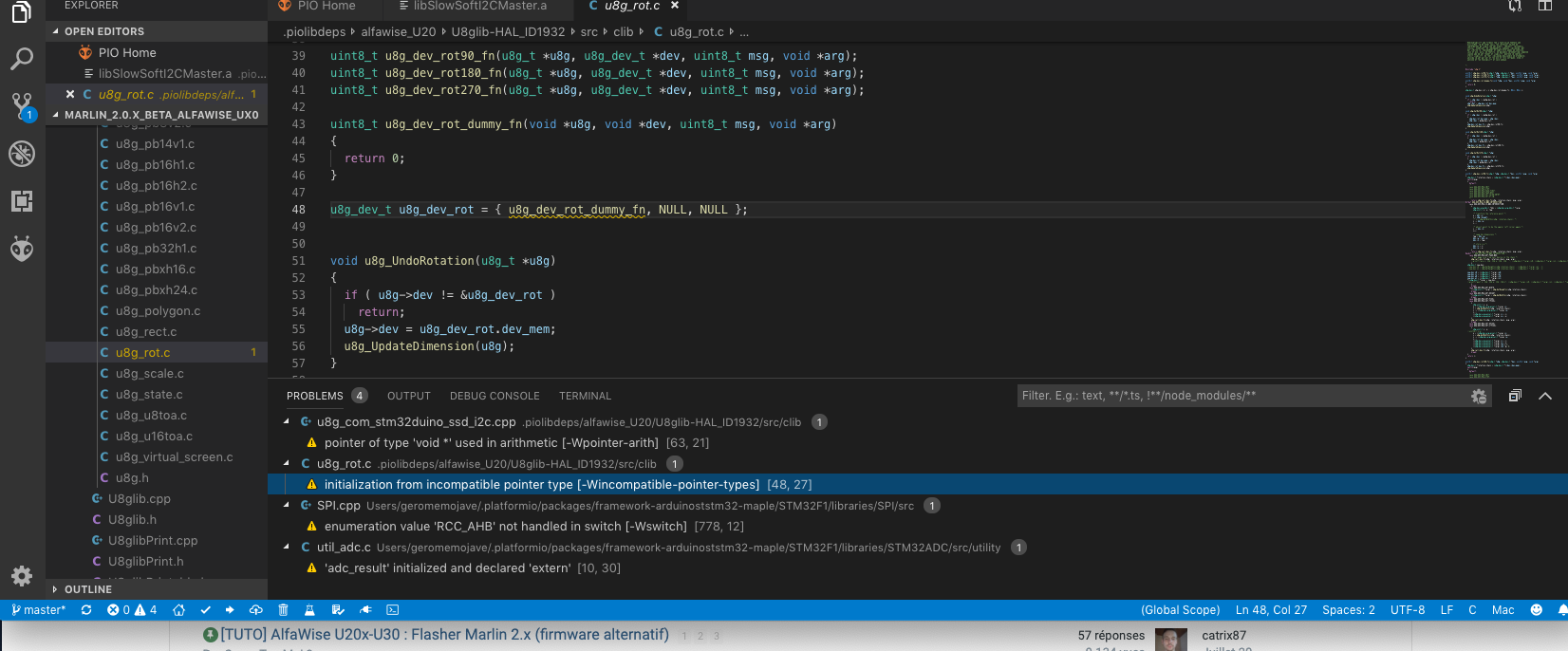The height and width of the screenshot is (651, 1568).
Task: Open PlatformIO Home via house icon
Action: coord(178,610)
